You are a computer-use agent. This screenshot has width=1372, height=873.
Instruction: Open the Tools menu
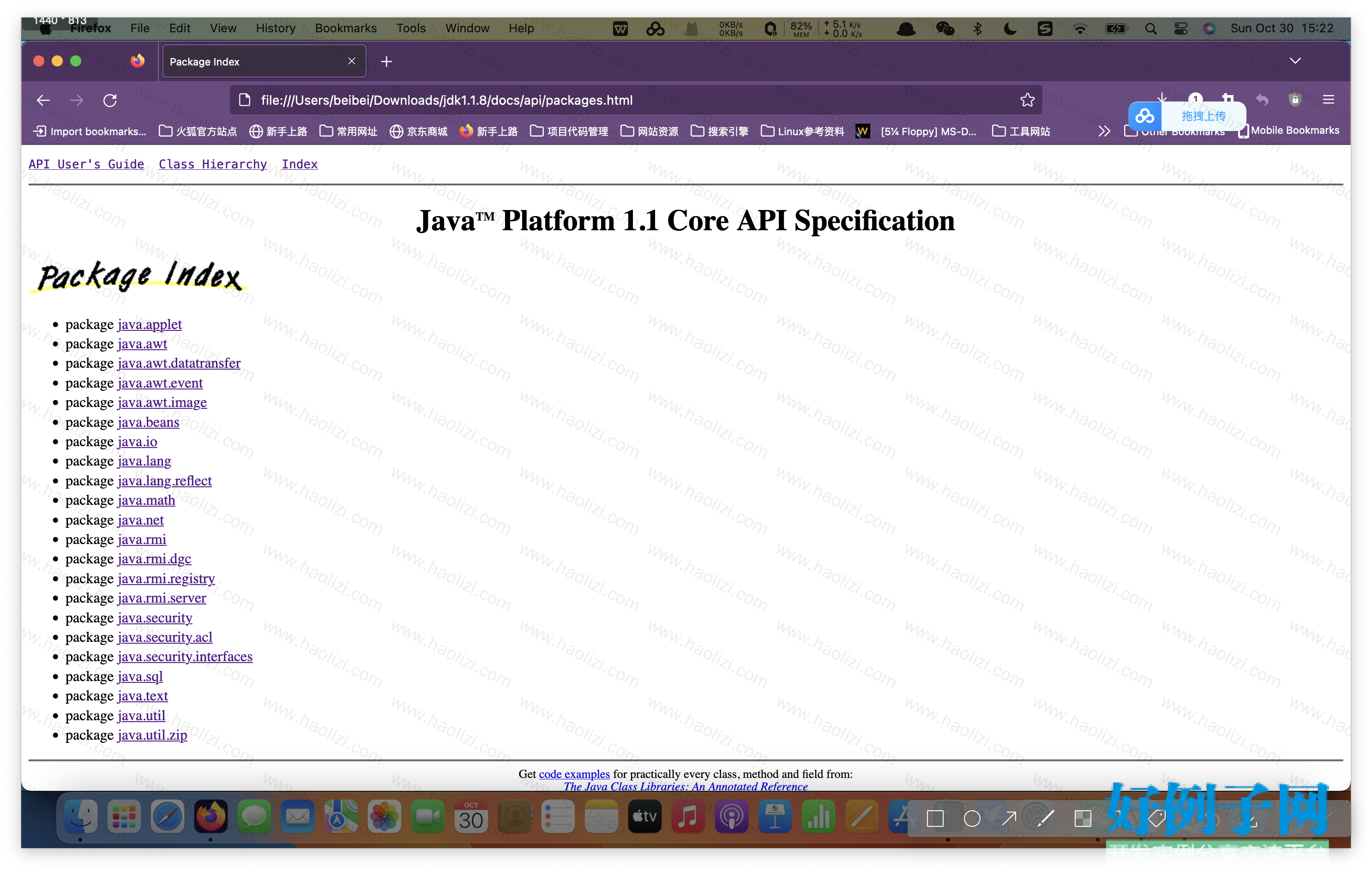pos(411,29)
